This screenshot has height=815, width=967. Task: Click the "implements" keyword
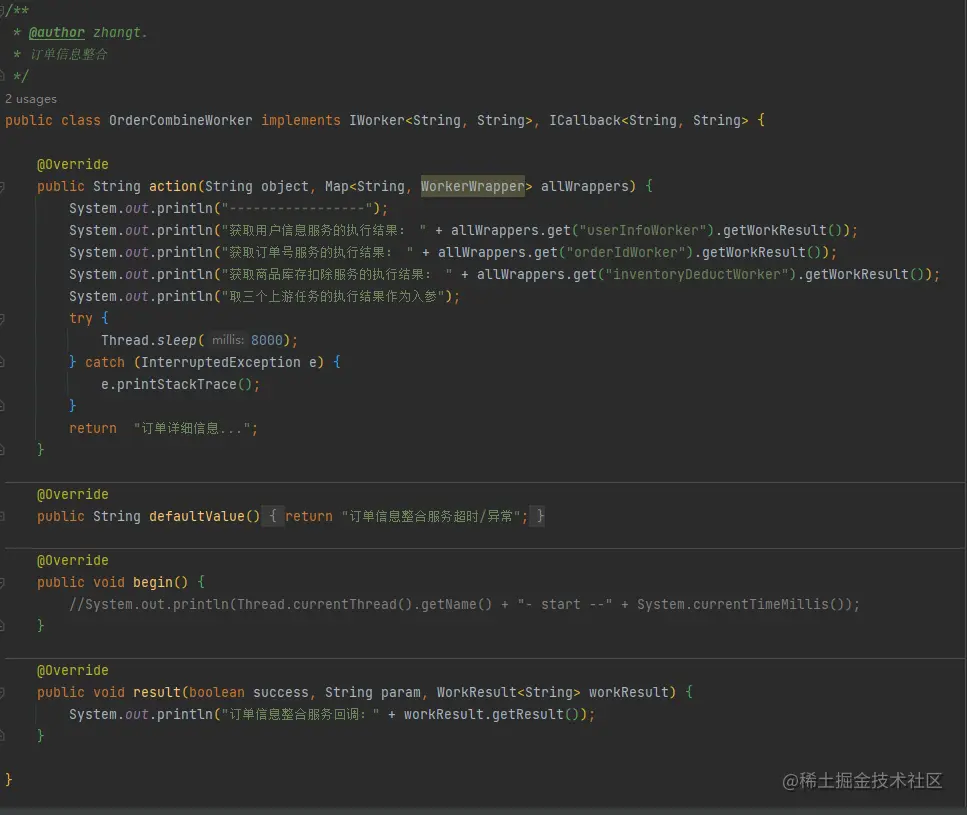(300, 120)
